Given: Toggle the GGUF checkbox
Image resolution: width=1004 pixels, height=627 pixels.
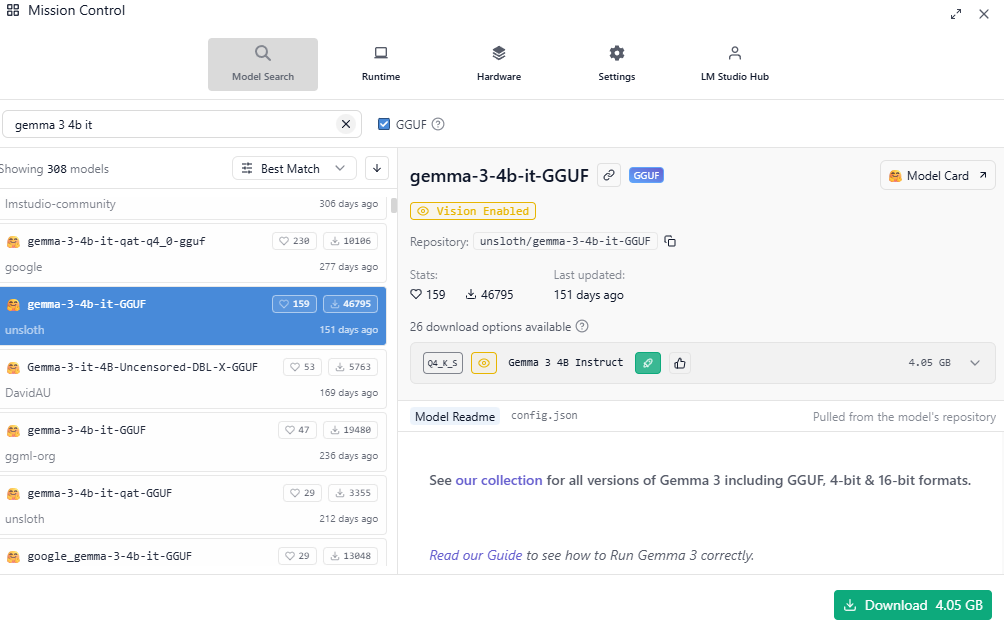Looking at the screenshot, I should pos(384,124).
